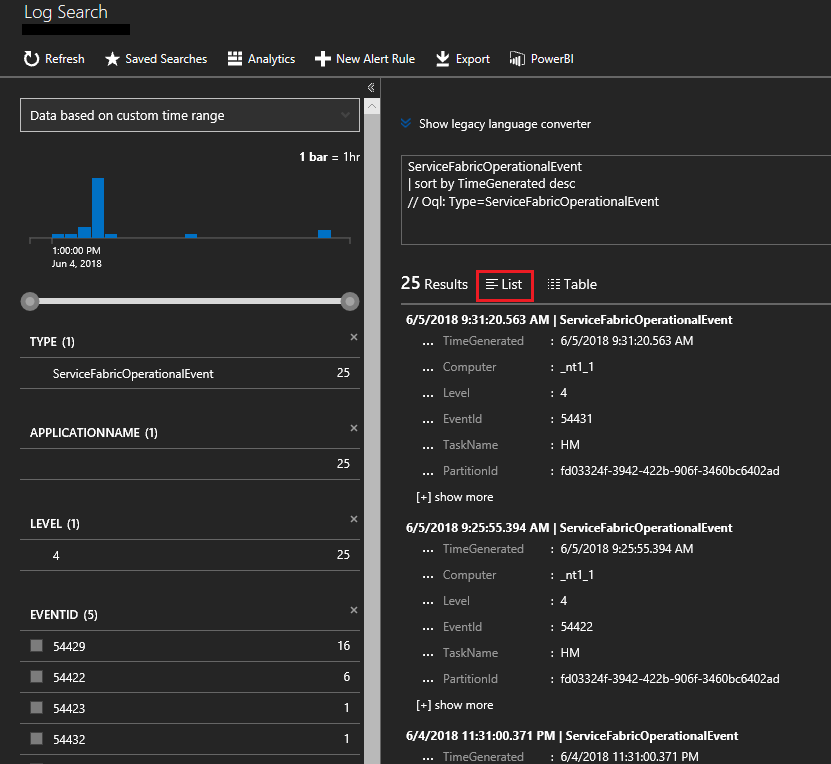Open PowerBI from the toolbar
Viewport: 831px width, 764px height.
click(517, 59)
